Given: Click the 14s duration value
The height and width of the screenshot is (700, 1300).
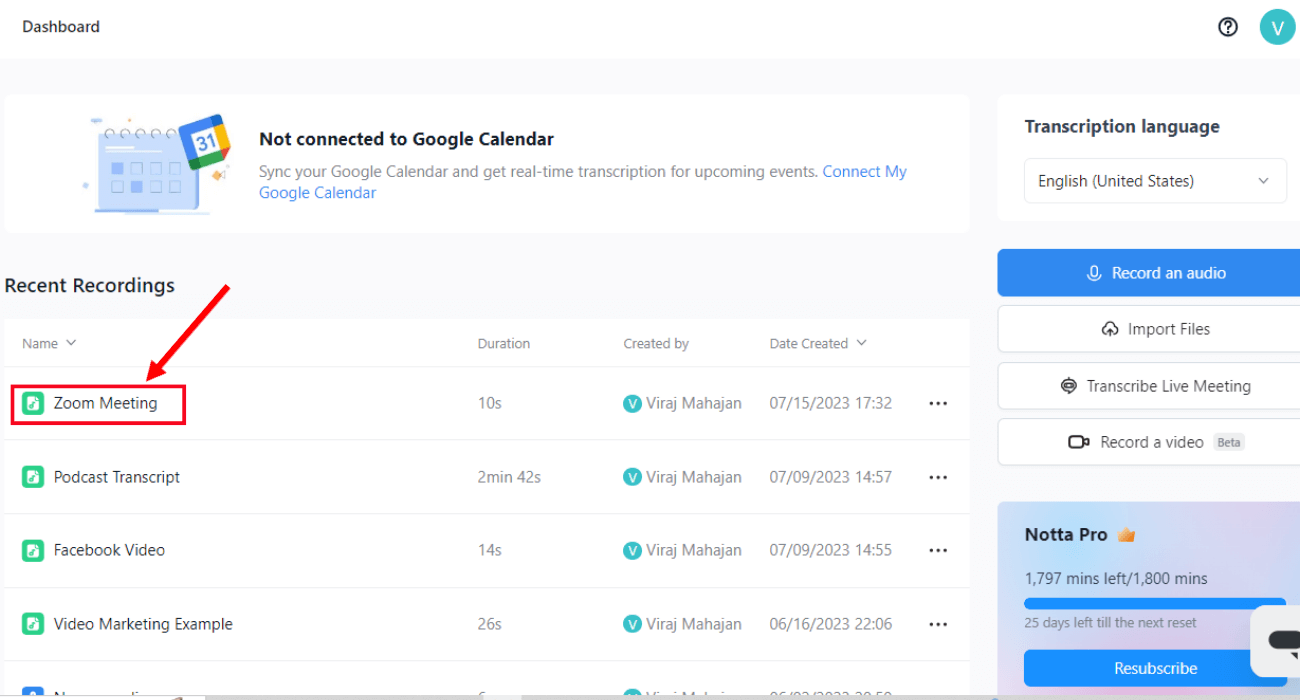Looking at the screenshot, I should (490, 550).
